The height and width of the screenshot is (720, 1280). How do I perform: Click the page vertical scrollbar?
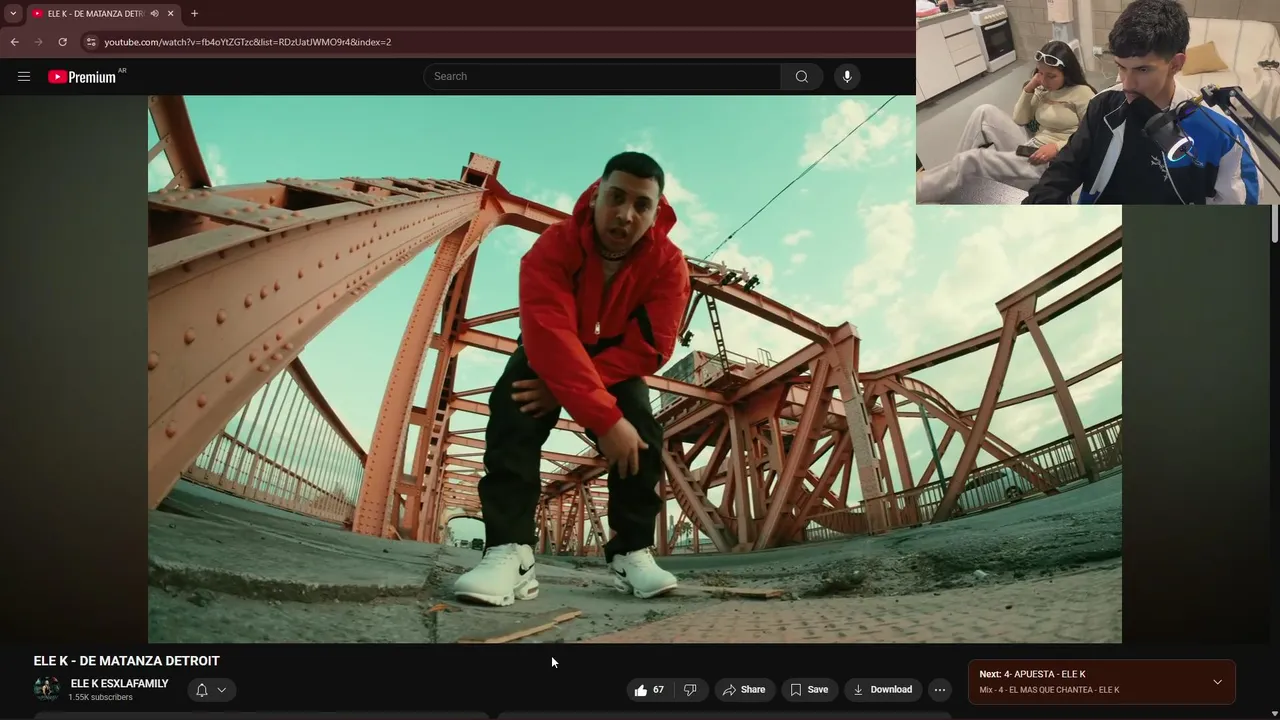point(1274,223)
